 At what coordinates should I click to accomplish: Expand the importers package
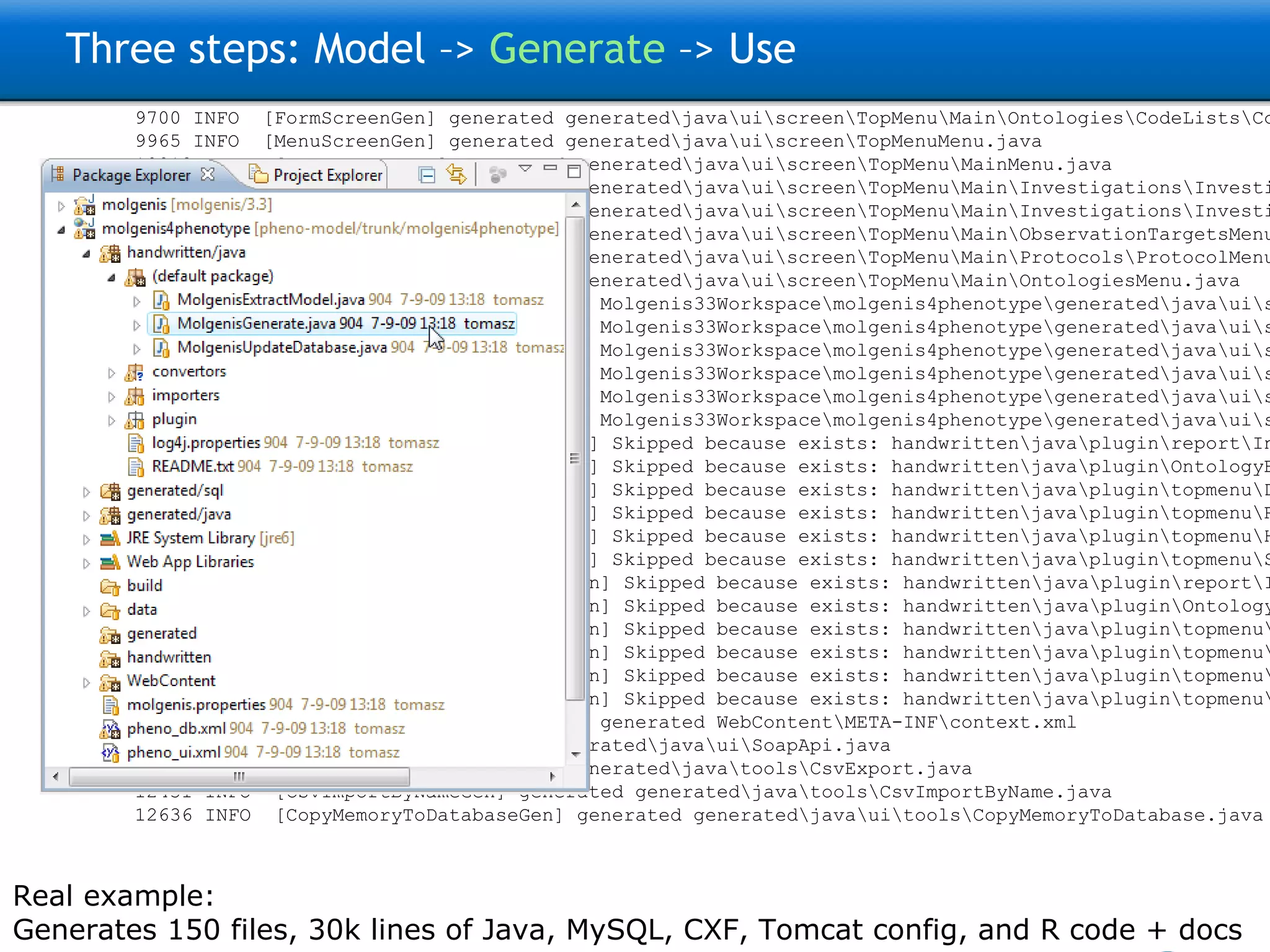[x=112, y=397]
